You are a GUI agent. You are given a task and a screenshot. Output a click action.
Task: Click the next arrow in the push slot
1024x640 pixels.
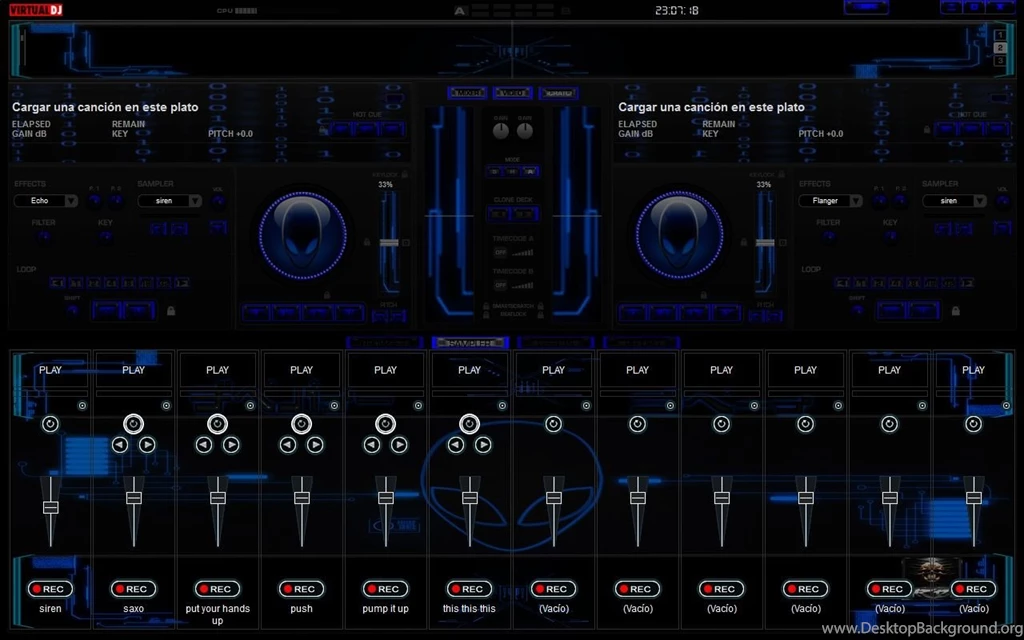[315, 445]
